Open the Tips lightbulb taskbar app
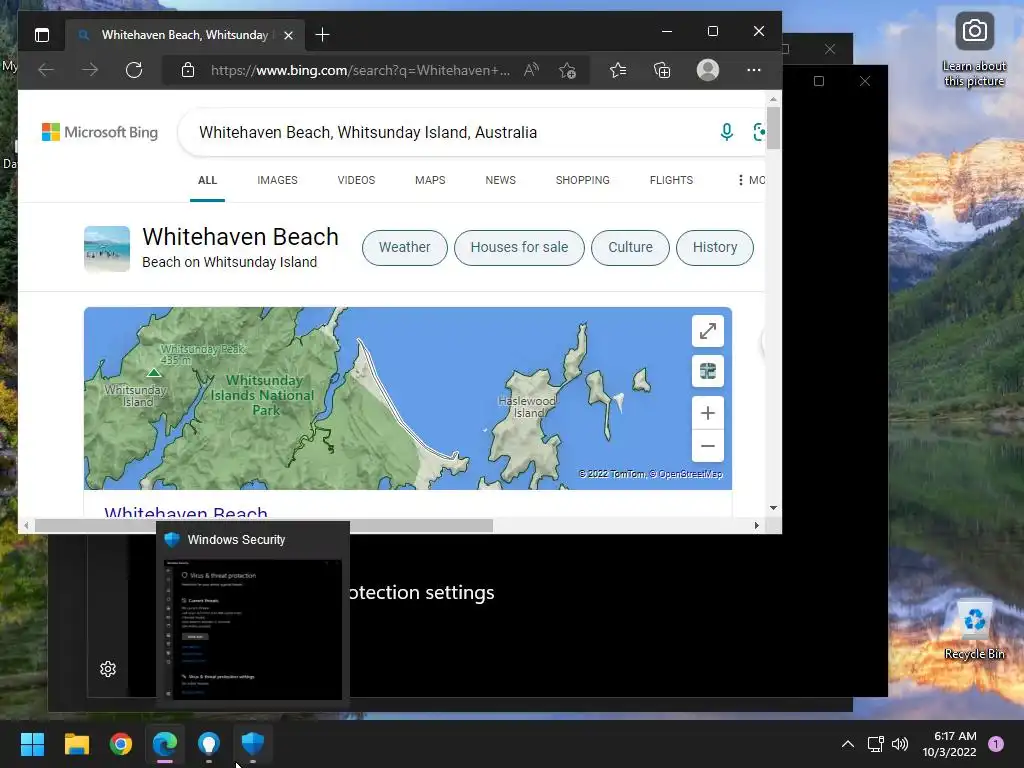Image resolution: width=1024 pixels, height=768 pixels. [x=208, y=744]
